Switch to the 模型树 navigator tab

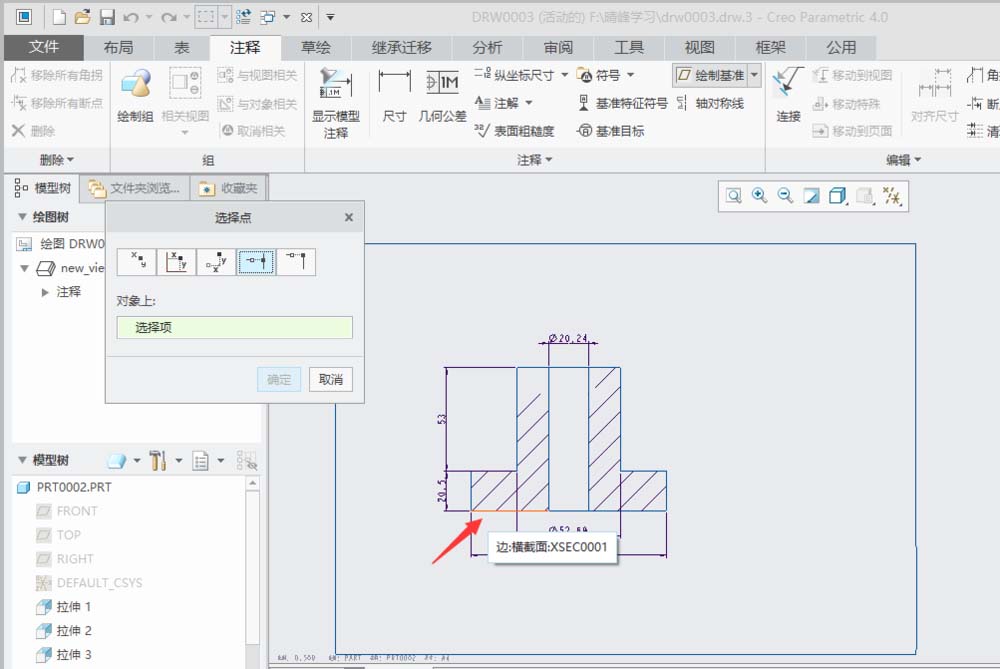click(x=42, y=187)
